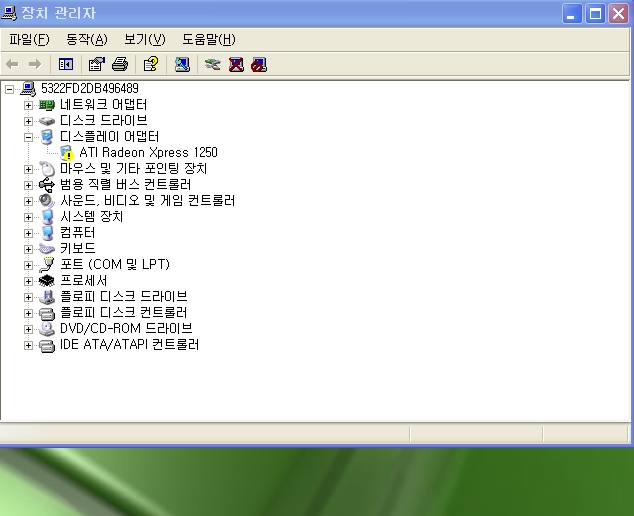Viewport: 634px width, 516px height.
Task: Click the Print toolbar icon
Action: (x=120, y=64)
